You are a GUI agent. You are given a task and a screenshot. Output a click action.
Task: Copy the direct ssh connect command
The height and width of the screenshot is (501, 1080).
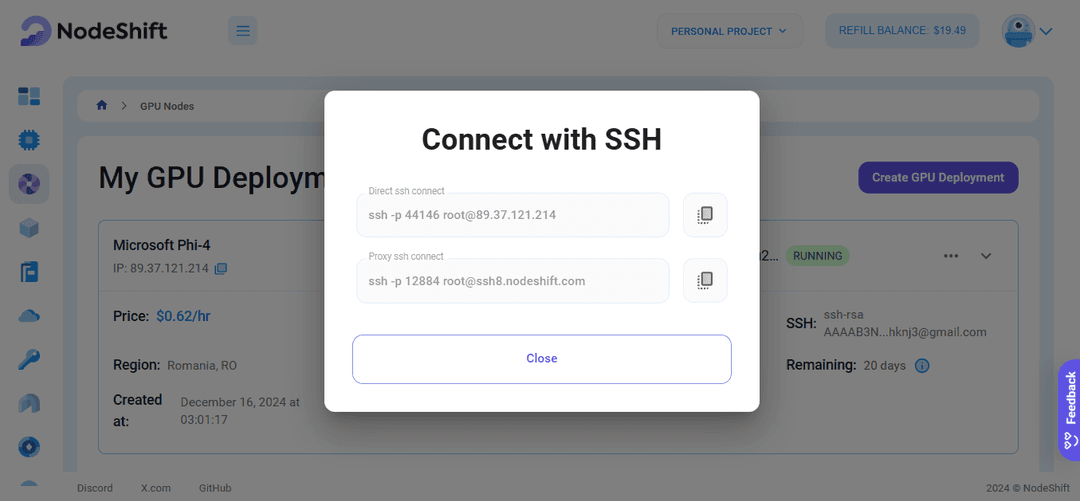click(x=705, y=215)
